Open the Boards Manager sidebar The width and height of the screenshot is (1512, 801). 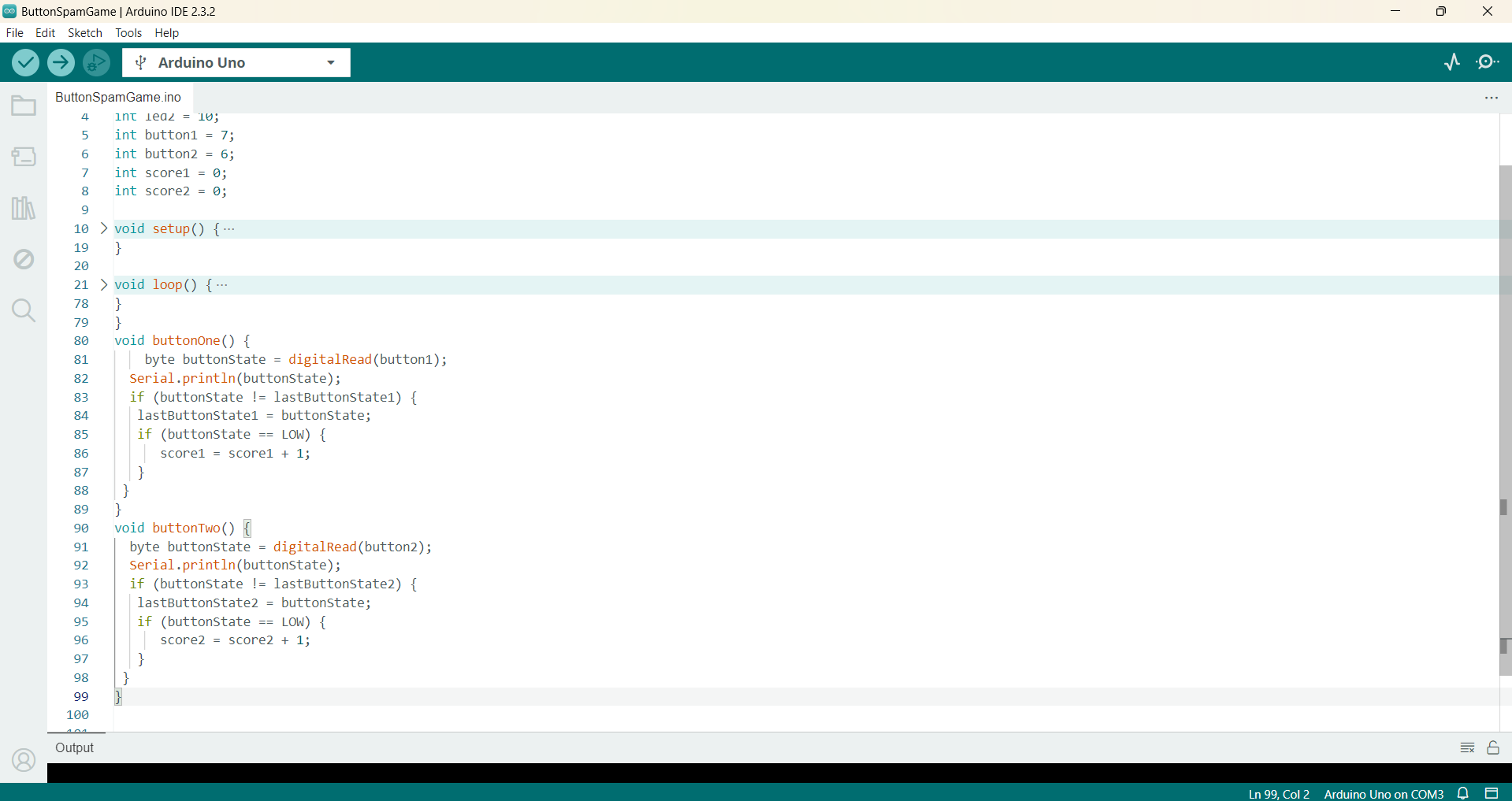pyautogui.click(x=24, y=157)
